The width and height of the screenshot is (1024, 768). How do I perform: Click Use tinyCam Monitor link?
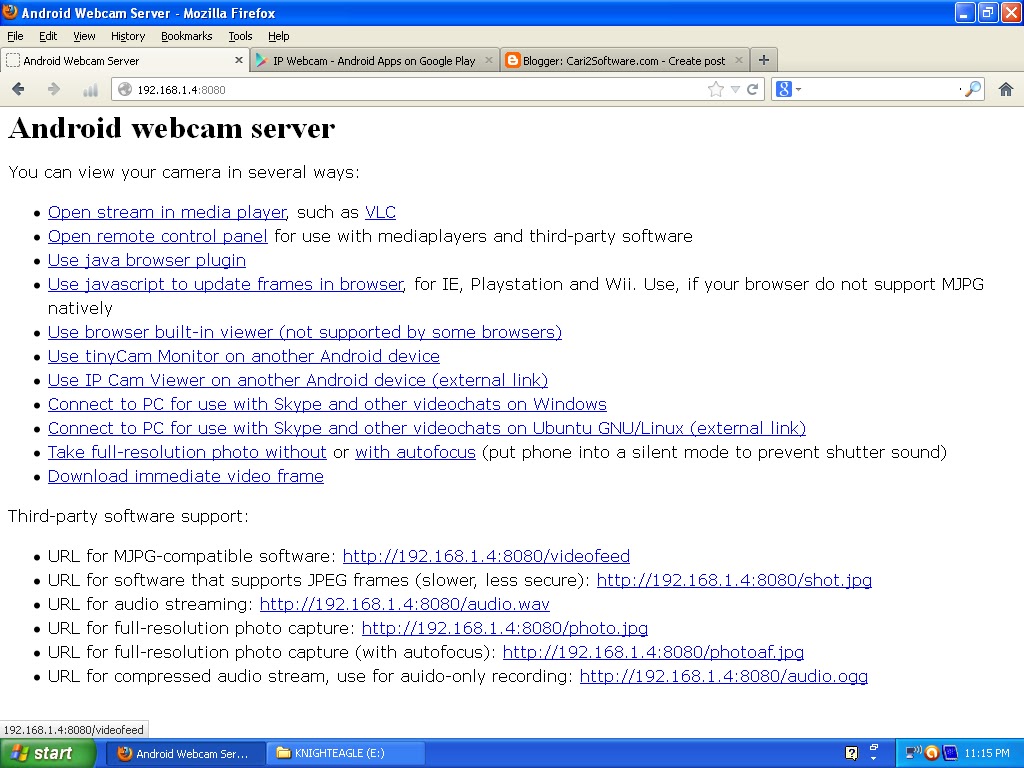click(x=244, y=356)
